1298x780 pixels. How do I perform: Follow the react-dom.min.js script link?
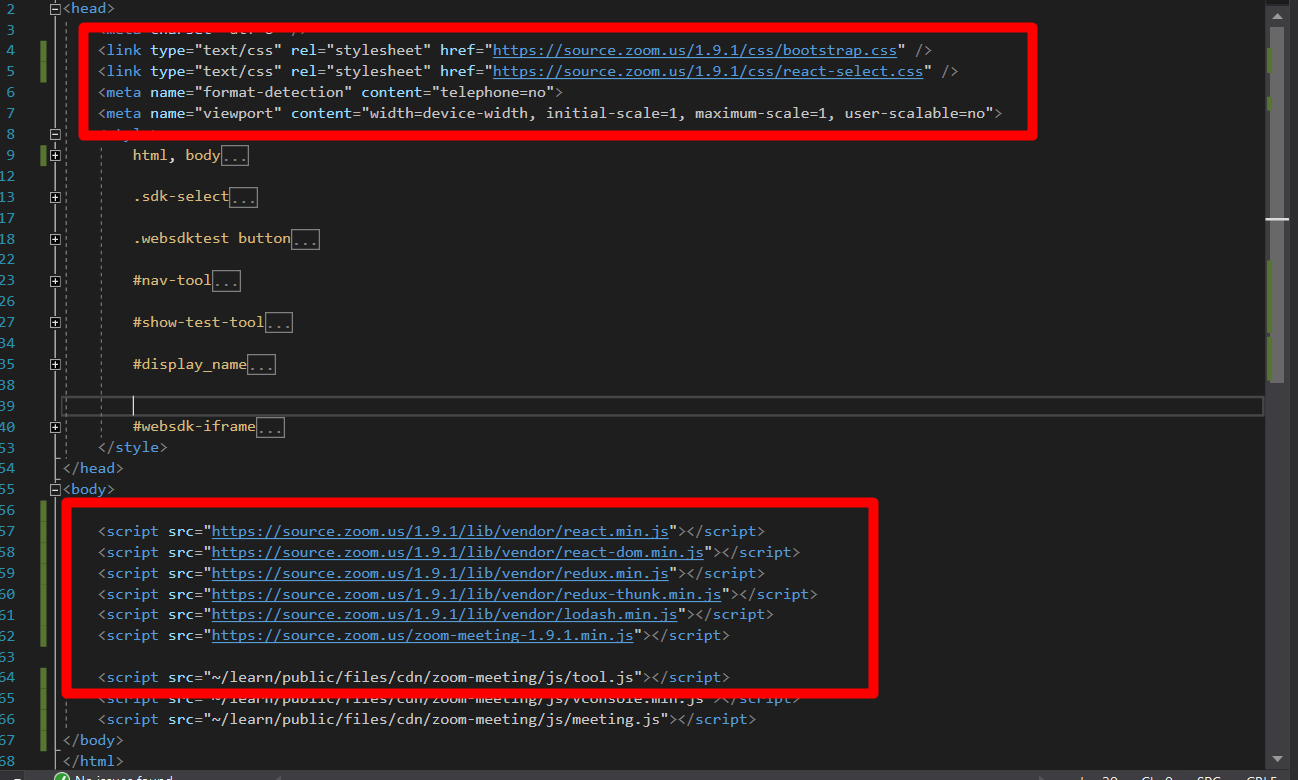coord(458,552)
